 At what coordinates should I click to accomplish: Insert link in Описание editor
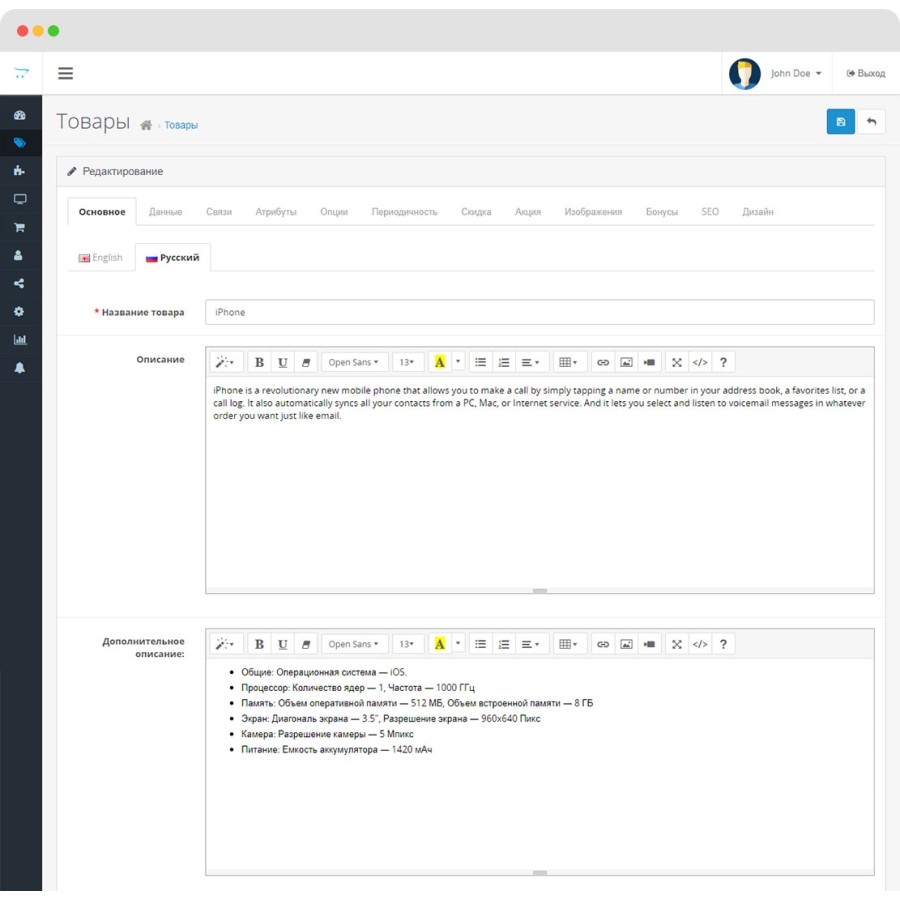coord(603,362)
